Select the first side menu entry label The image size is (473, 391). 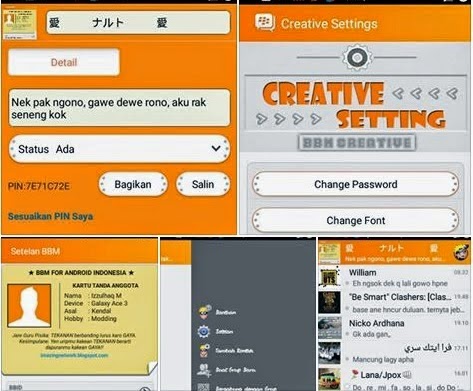tap(226, 312)
